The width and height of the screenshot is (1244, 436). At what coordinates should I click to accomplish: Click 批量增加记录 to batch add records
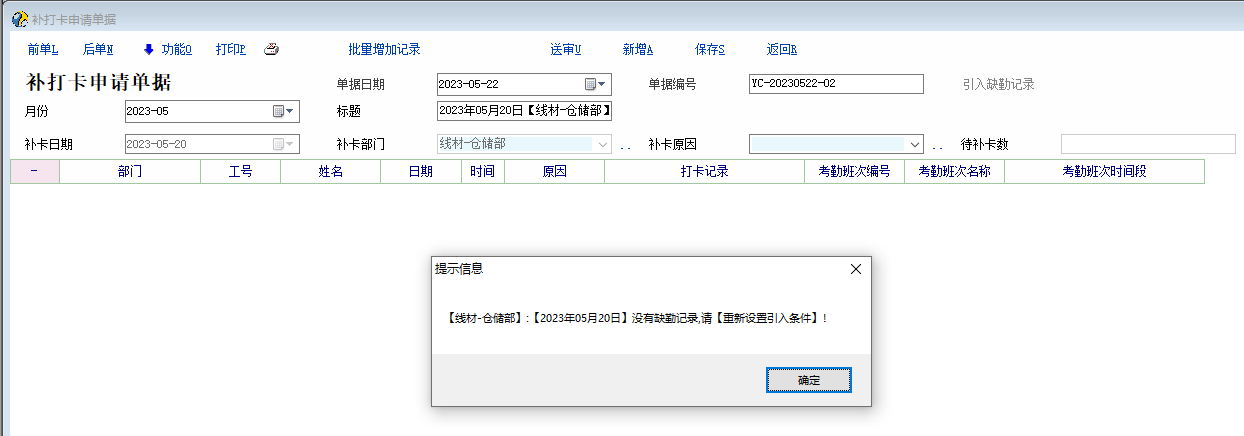click(384, 50)
